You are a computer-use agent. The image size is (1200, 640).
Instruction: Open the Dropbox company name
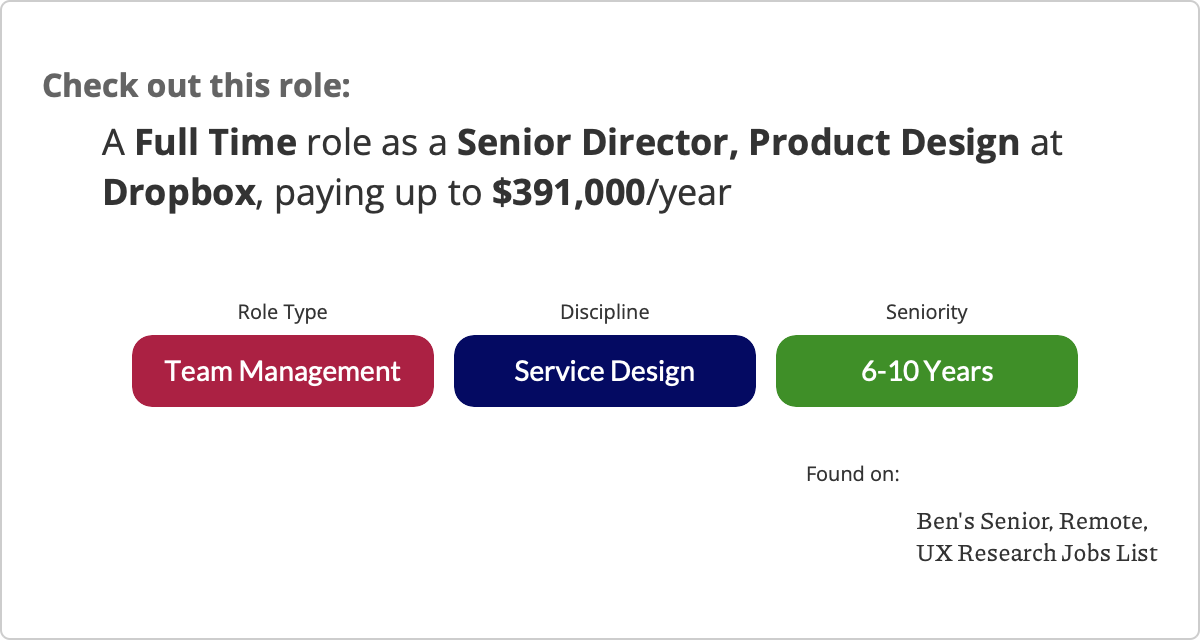pos(179,192)
